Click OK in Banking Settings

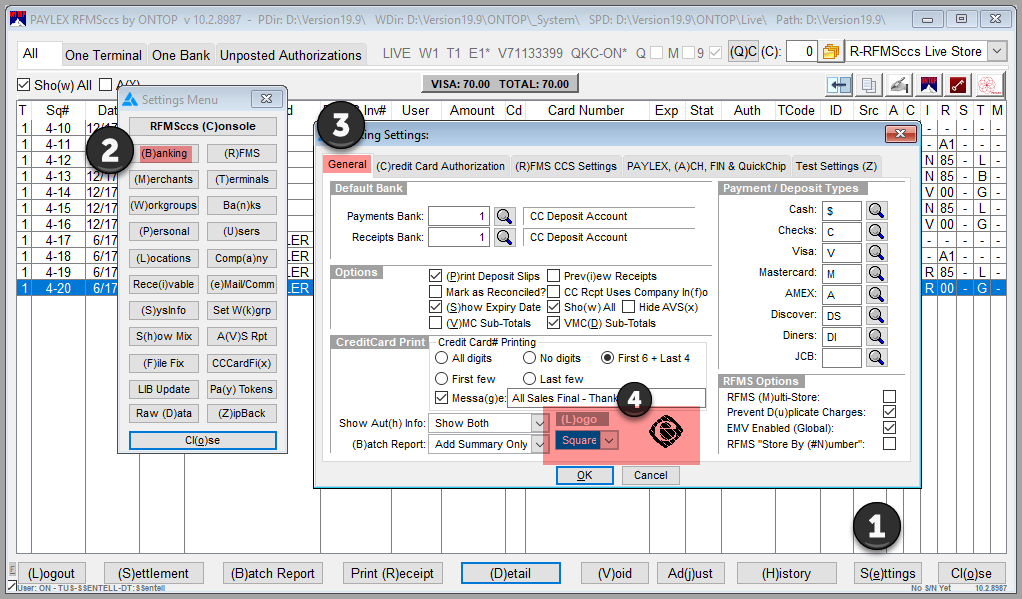click(x=585, y=475)
